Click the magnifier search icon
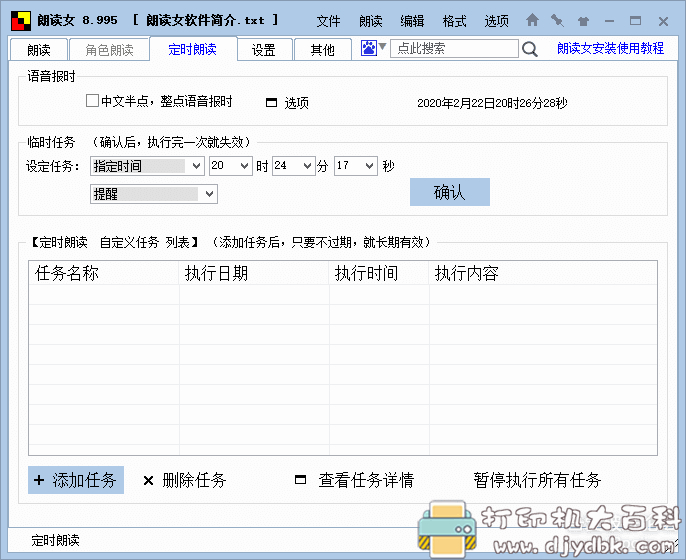The width and height of the screenshot is (686, 560). 529,49
